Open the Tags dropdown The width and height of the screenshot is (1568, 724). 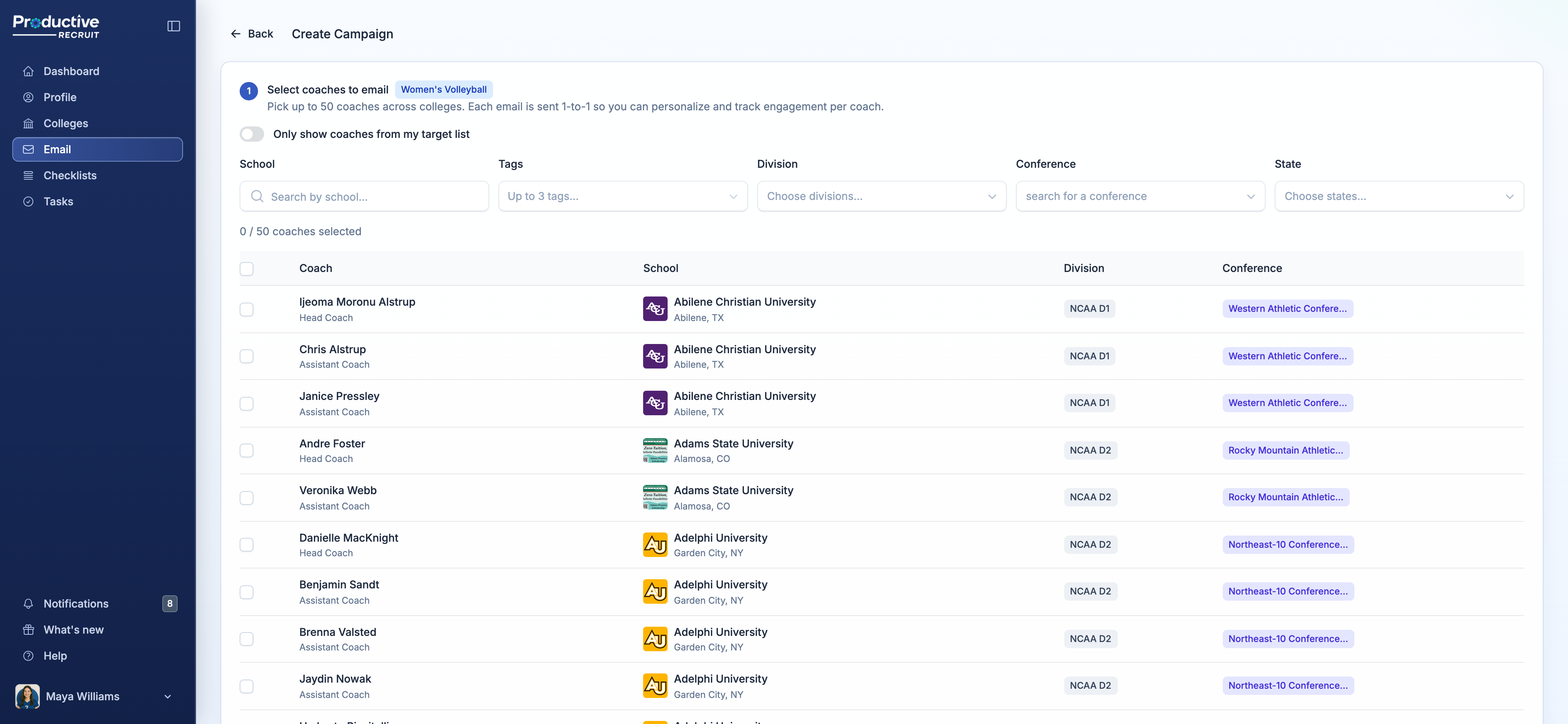click(x=623, y=196)
